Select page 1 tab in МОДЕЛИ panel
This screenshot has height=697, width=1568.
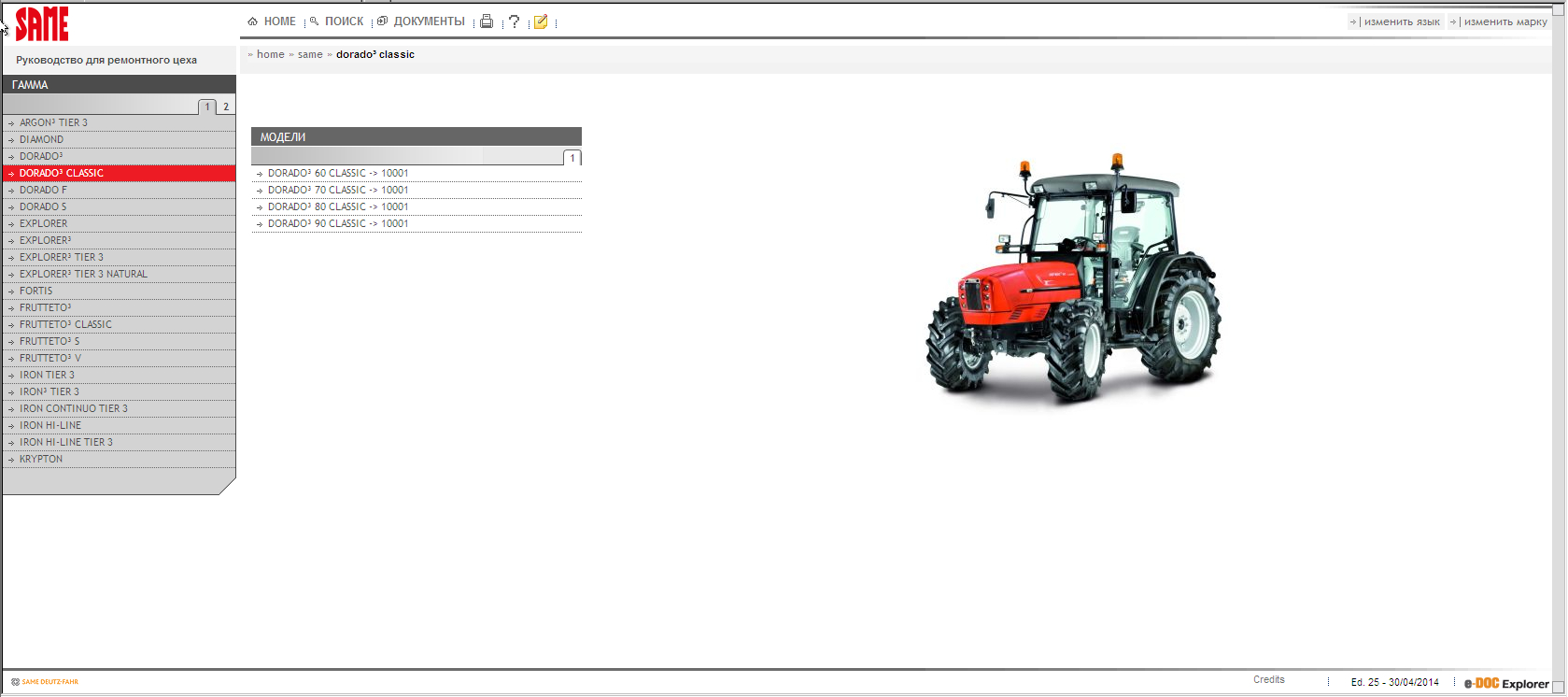tap(572, 158)
